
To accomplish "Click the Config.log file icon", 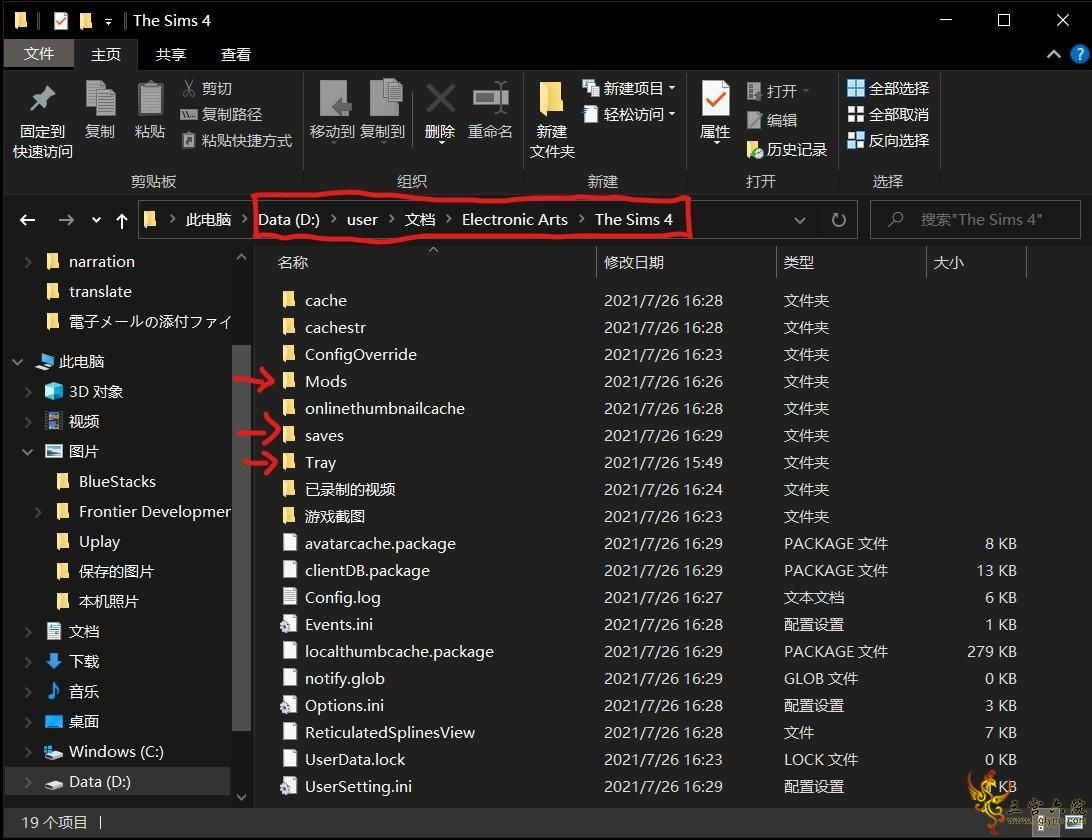I will tap(289, 597).
